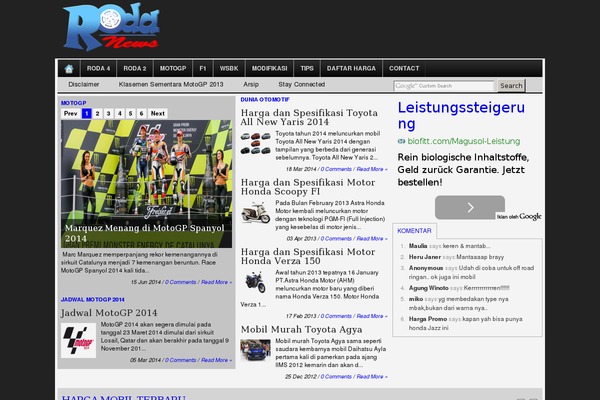This screenshot has width=600, height=400.
Task: Open the MODIFIKASI section
Action: tap(269, 69)
